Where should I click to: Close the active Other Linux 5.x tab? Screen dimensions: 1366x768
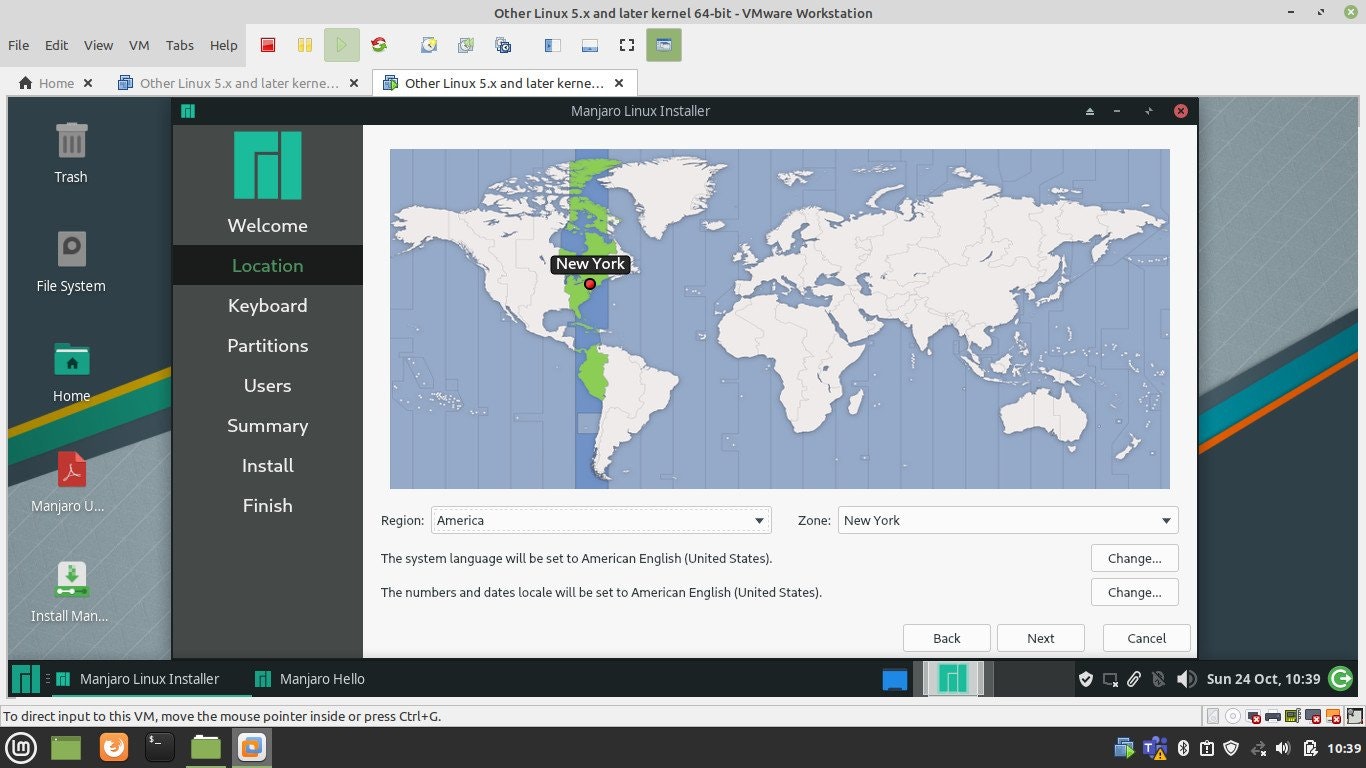click(x=619, y=83)
